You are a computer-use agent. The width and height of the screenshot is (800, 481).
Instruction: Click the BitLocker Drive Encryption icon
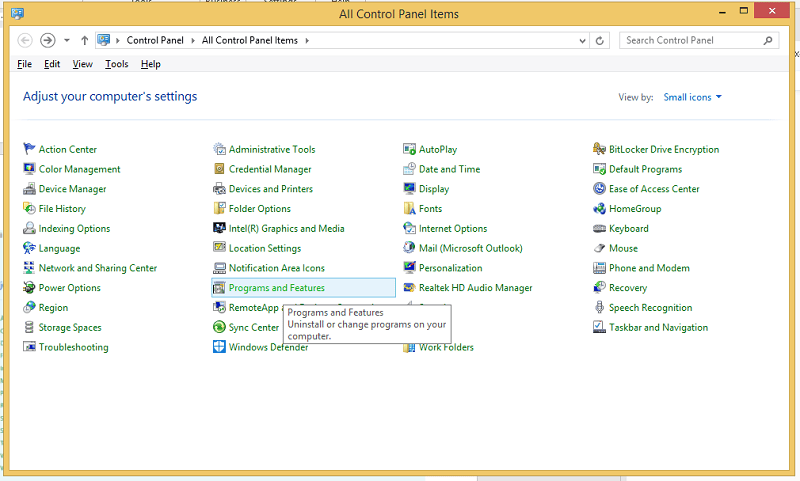pos(599,149)
